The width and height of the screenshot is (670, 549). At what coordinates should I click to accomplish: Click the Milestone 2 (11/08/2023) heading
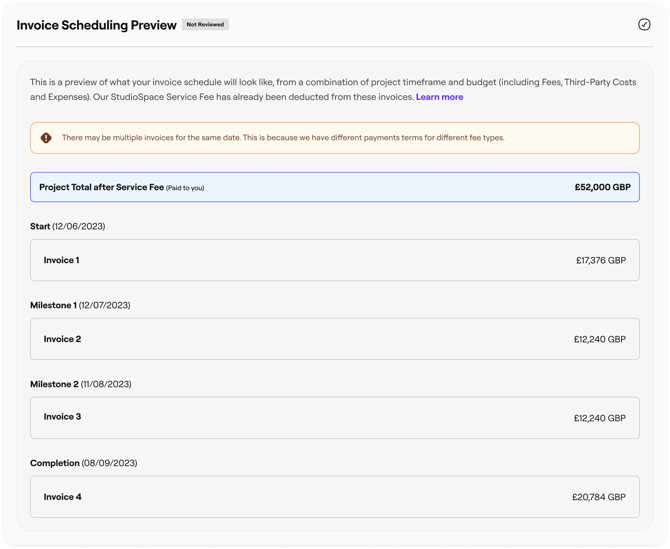pos(81,384)
